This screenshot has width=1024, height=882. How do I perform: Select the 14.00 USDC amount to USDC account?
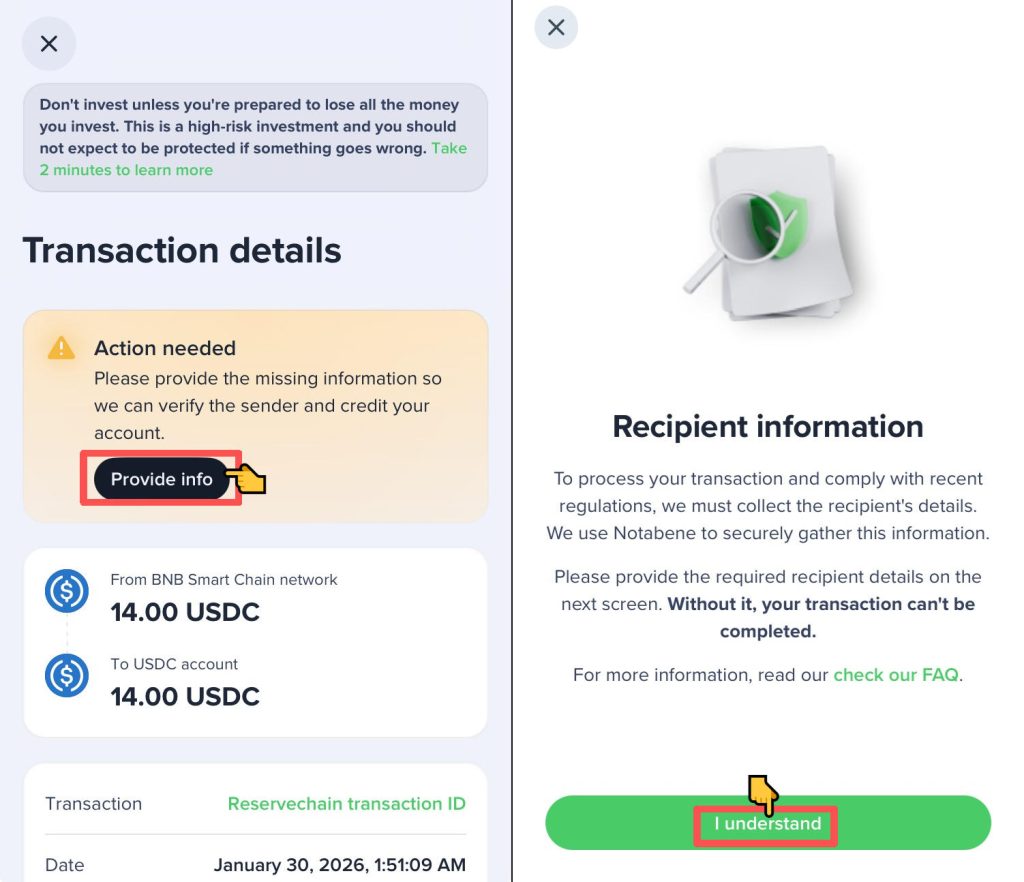[185, 696]
